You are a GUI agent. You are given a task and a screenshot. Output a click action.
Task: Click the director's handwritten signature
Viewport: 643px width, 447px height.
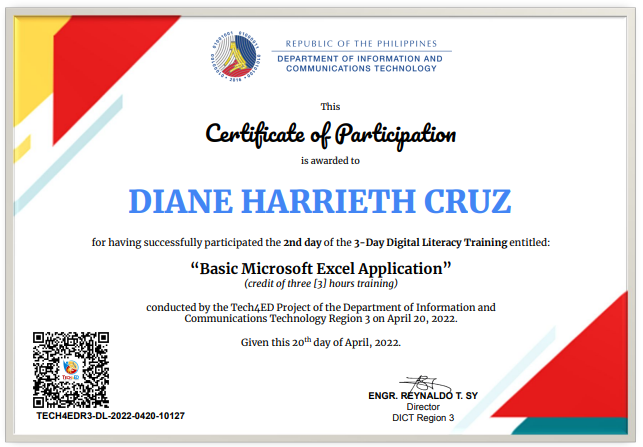coord(425,383)
